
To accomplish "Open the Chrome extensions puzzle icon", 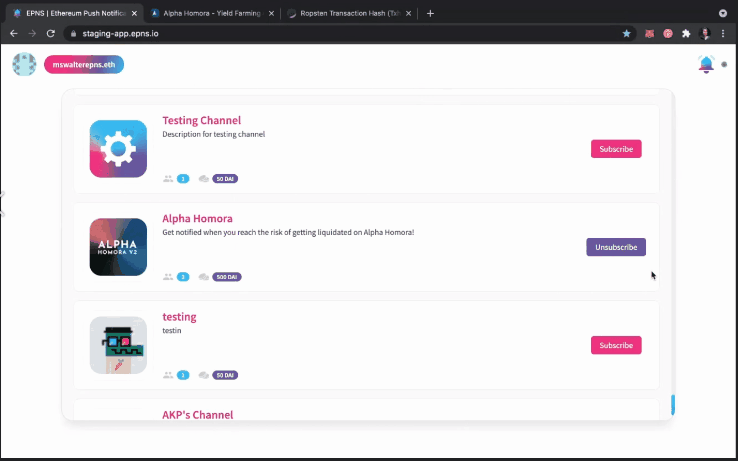I will pyautogui.click(x=686, y=33).
